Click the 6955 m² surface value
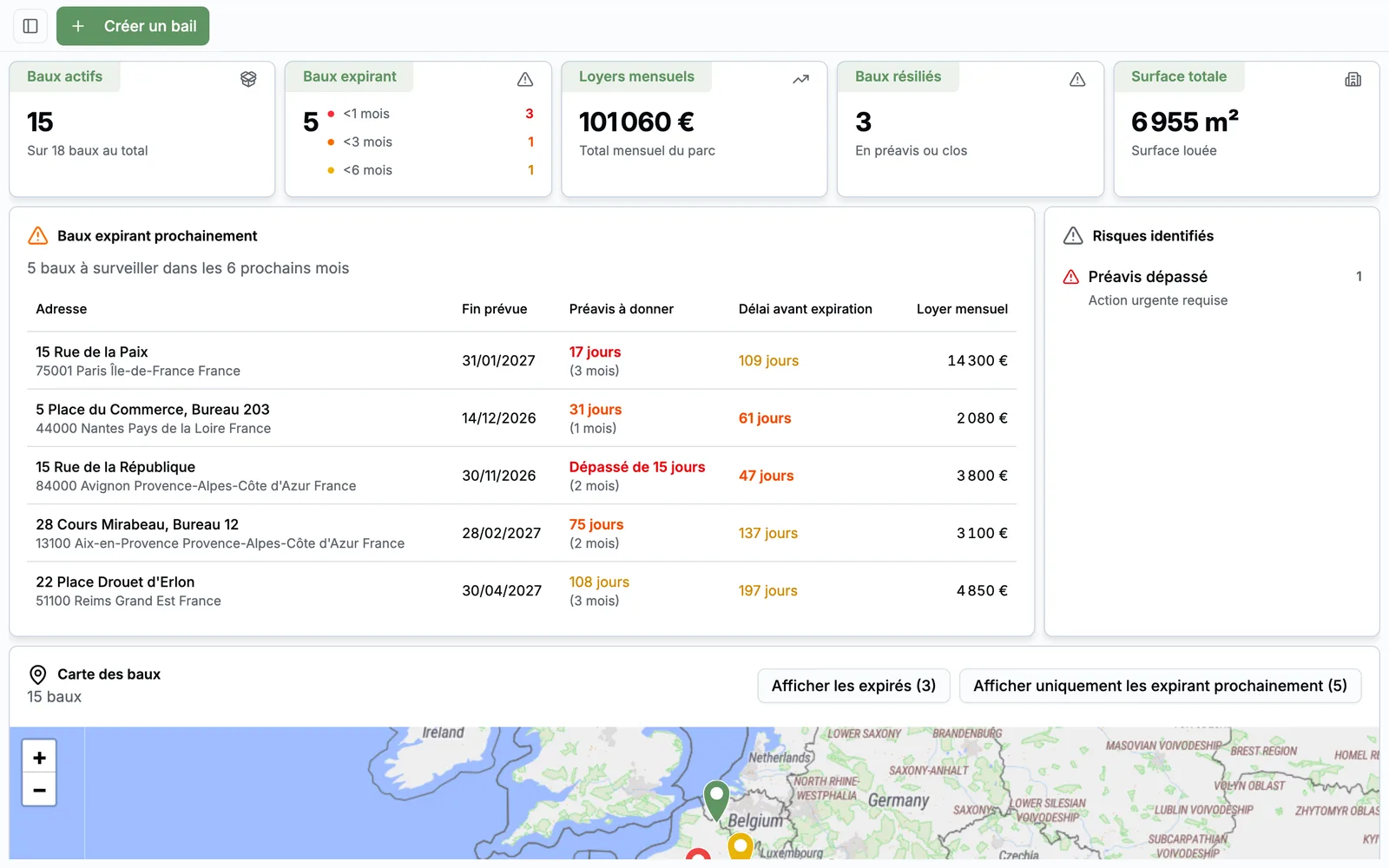 [1185, 122]
